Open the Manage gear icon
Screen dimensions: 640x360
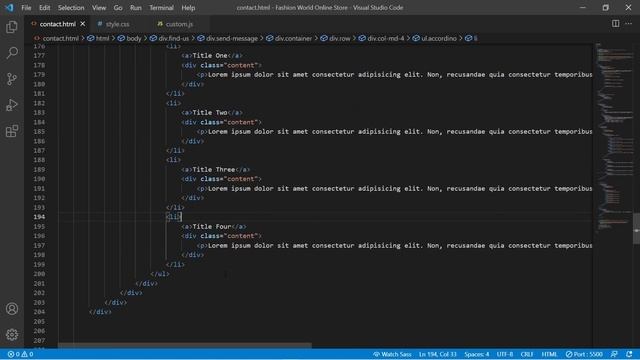[x=12, y=335]
